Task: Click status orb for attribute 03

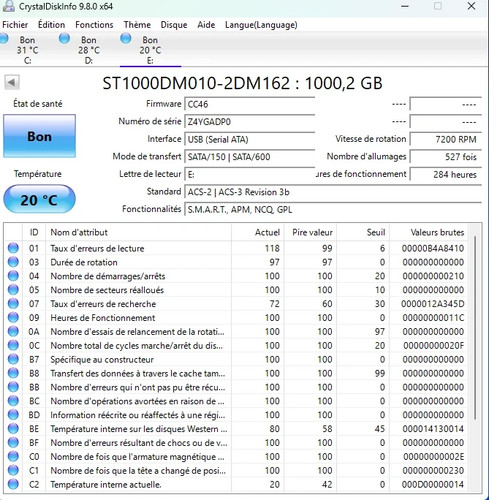Action: (13, 262)
